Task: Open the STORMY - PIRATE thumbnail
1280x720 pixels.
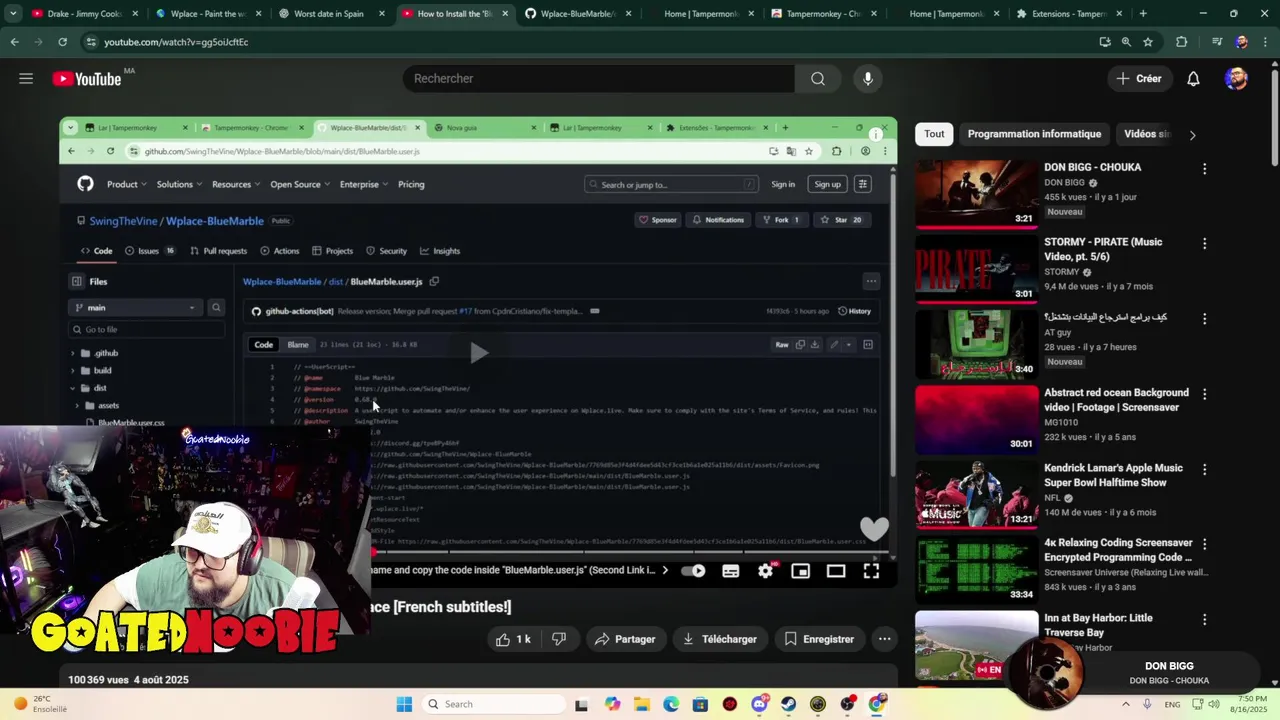Action: [x=977, y=268]
